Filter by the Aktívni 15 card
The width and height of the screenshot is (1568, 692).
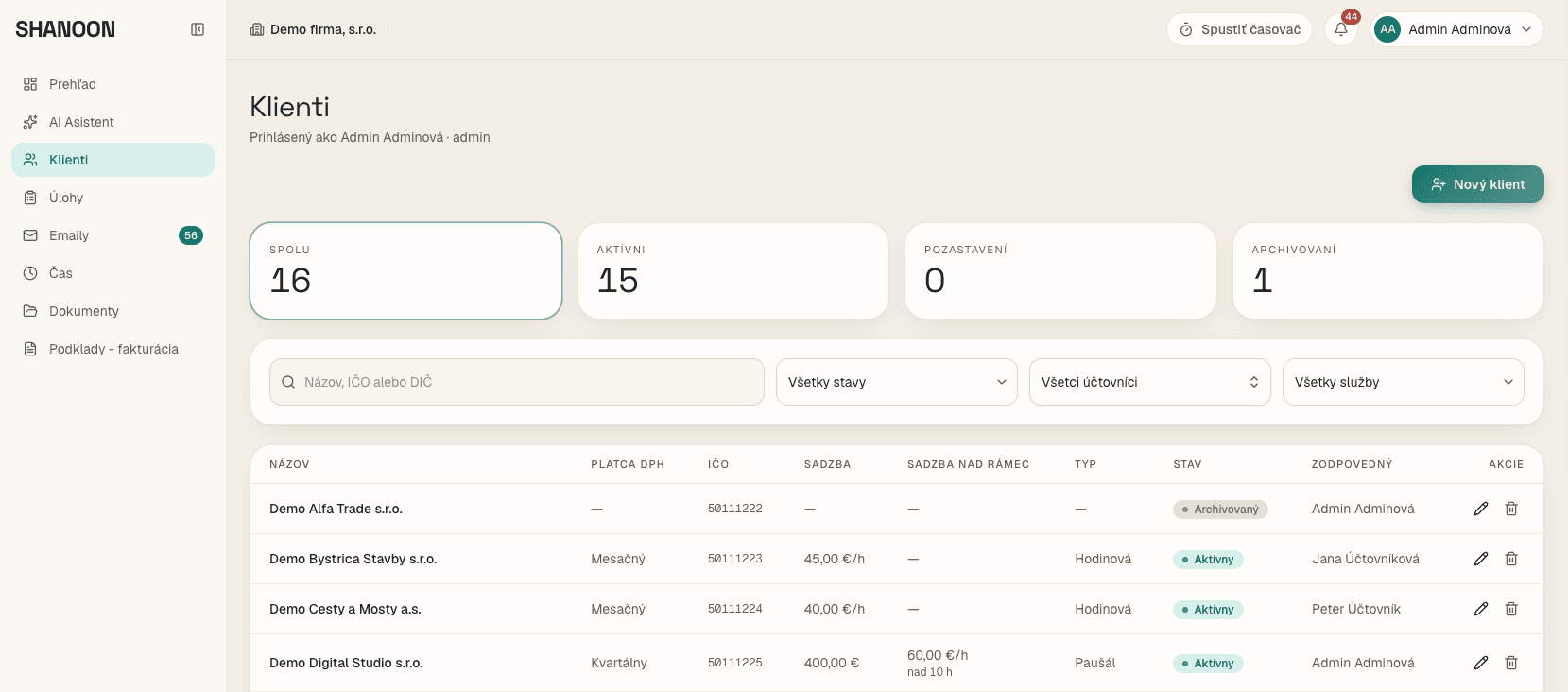point(733,271)
